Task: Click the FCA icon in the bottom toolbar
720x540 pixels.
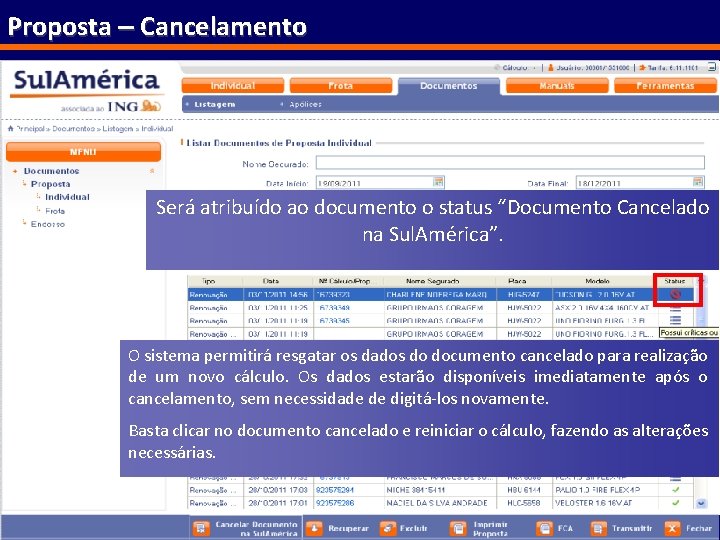Action: point(544,529)
